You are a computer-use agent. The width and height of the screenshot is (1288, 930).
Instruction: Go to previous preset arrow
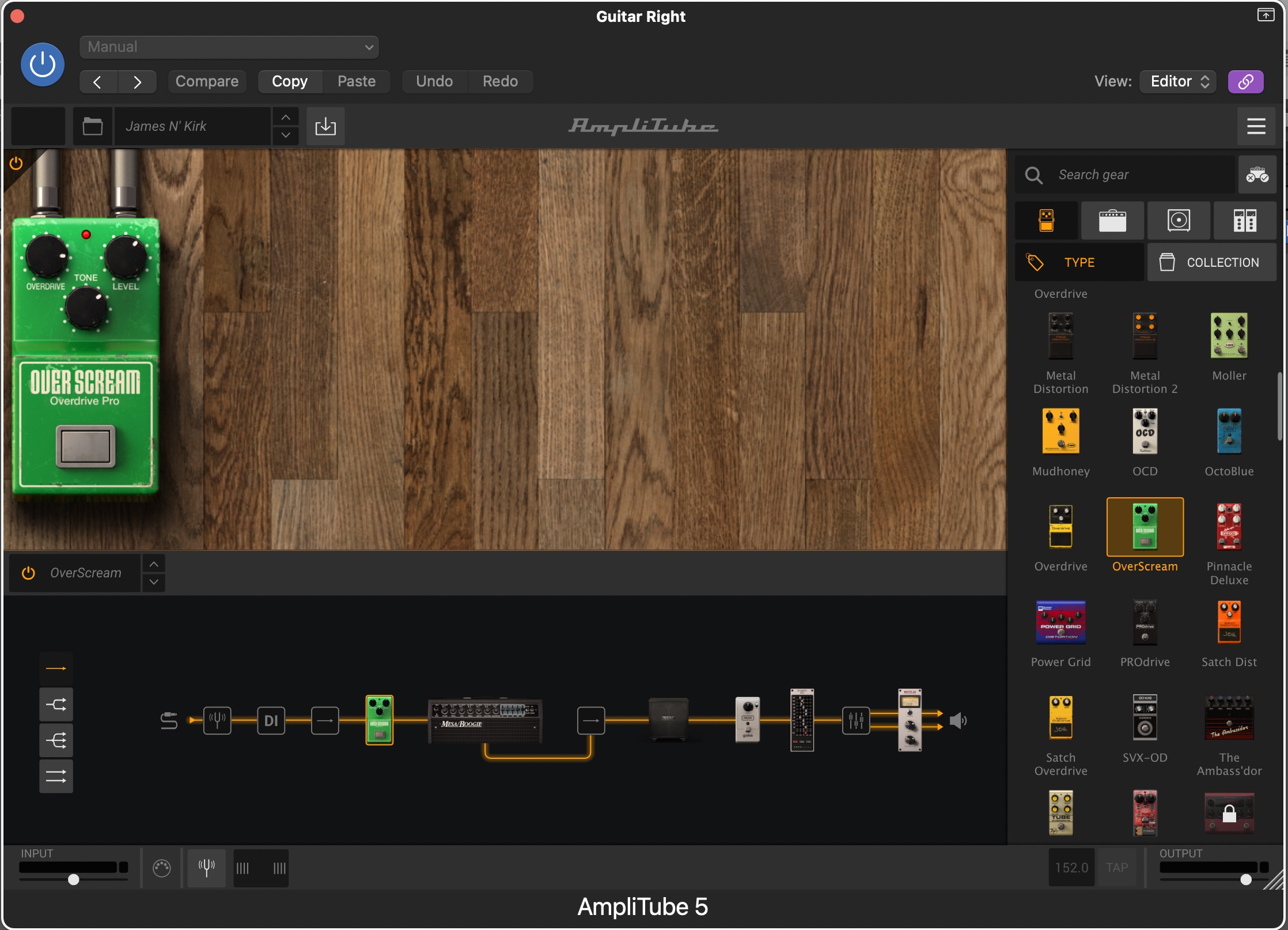coord(98,82)
